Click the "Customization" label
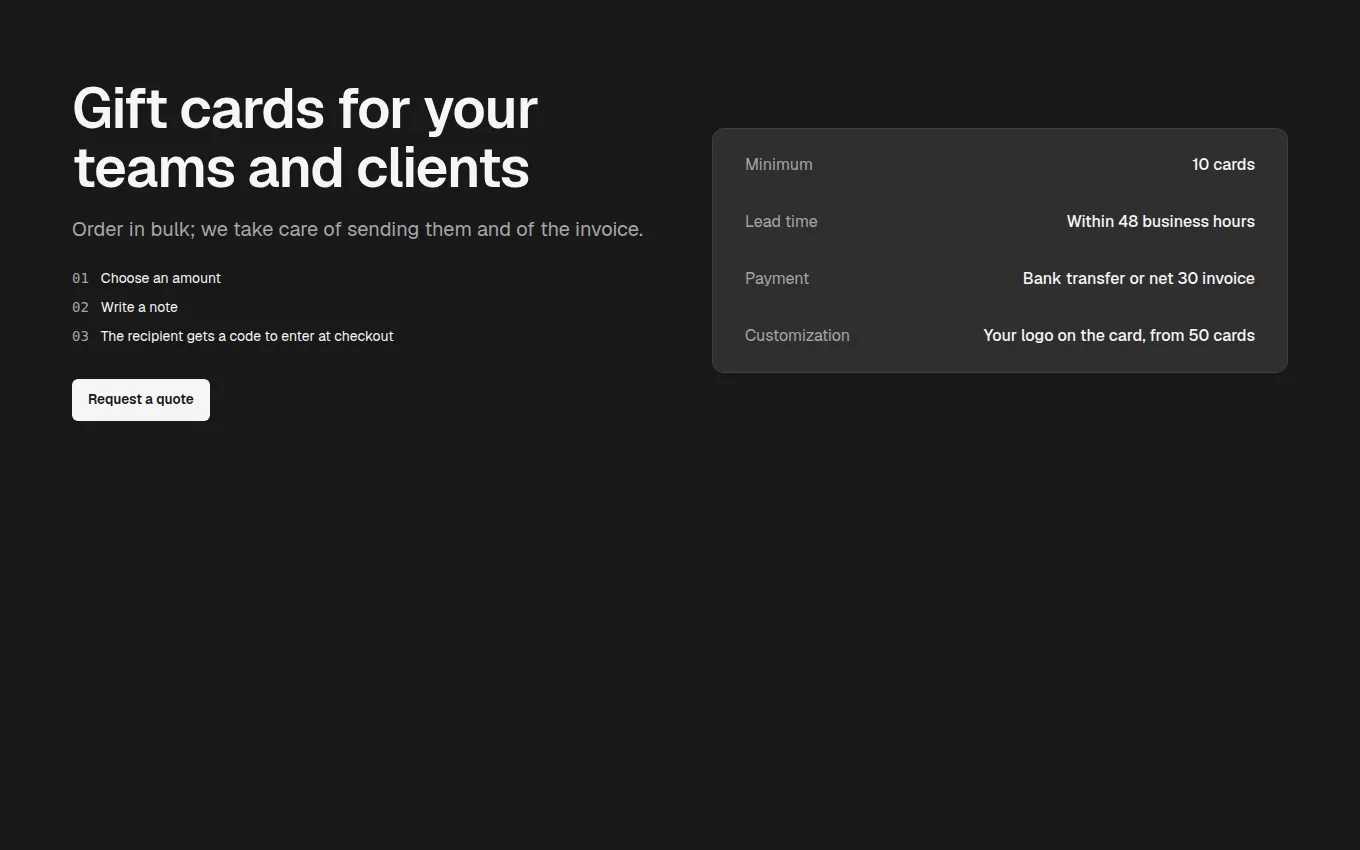 click(797, 336)
